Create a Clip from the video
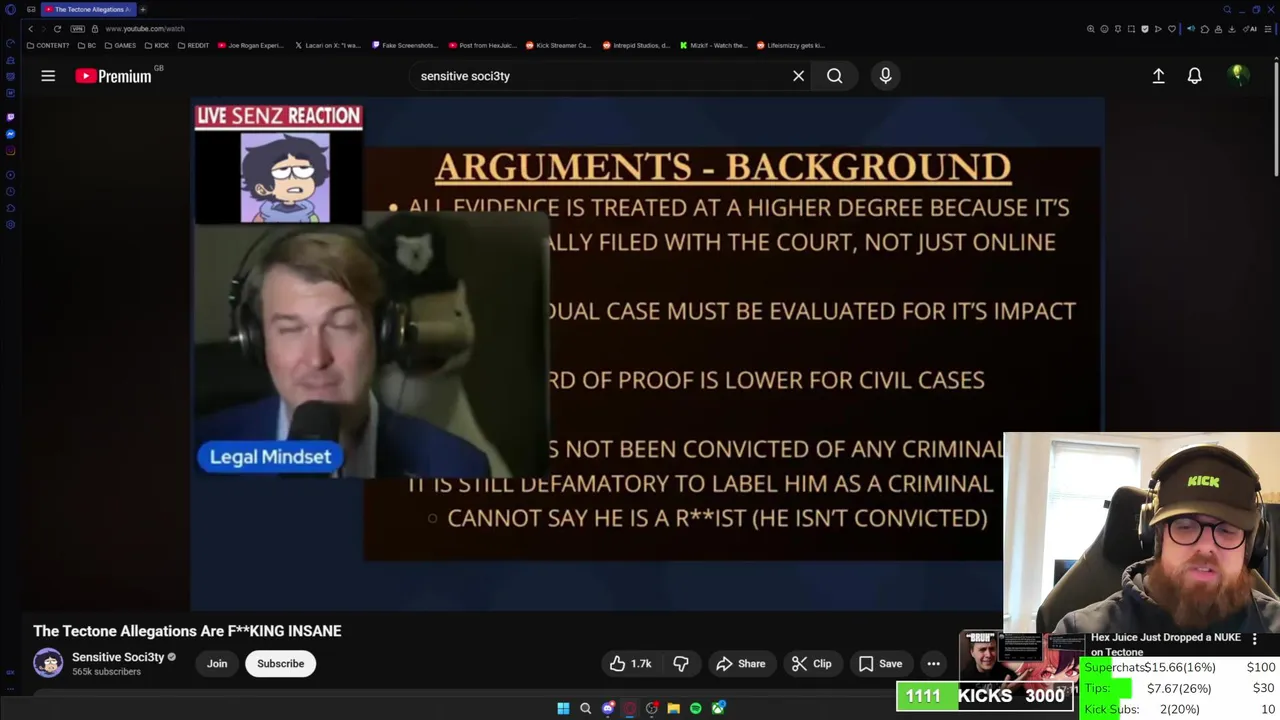The width and height of the screenshot is (1280, 720). pos(812,664)
